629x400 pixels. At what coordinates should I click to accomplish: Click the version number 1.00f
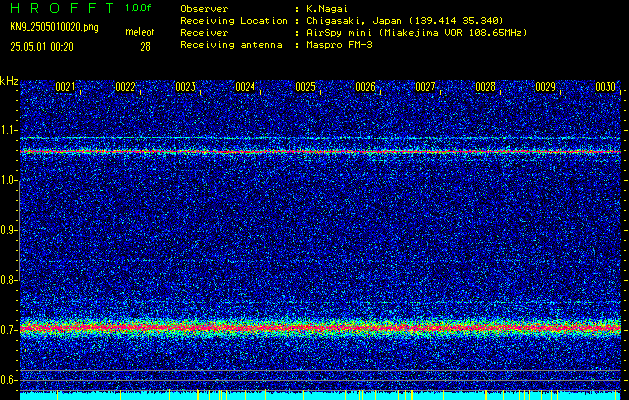(x=138, y=8)
